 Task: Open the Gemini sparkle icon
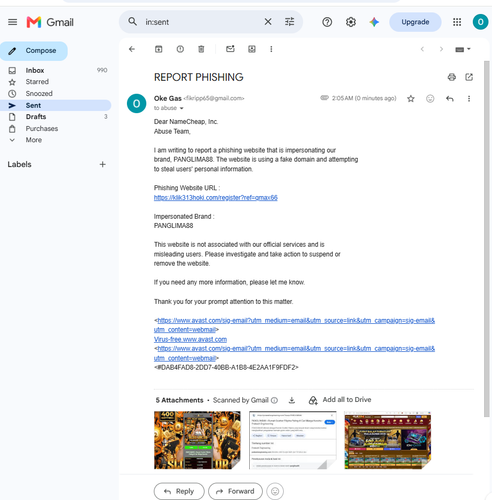point(374,22)
